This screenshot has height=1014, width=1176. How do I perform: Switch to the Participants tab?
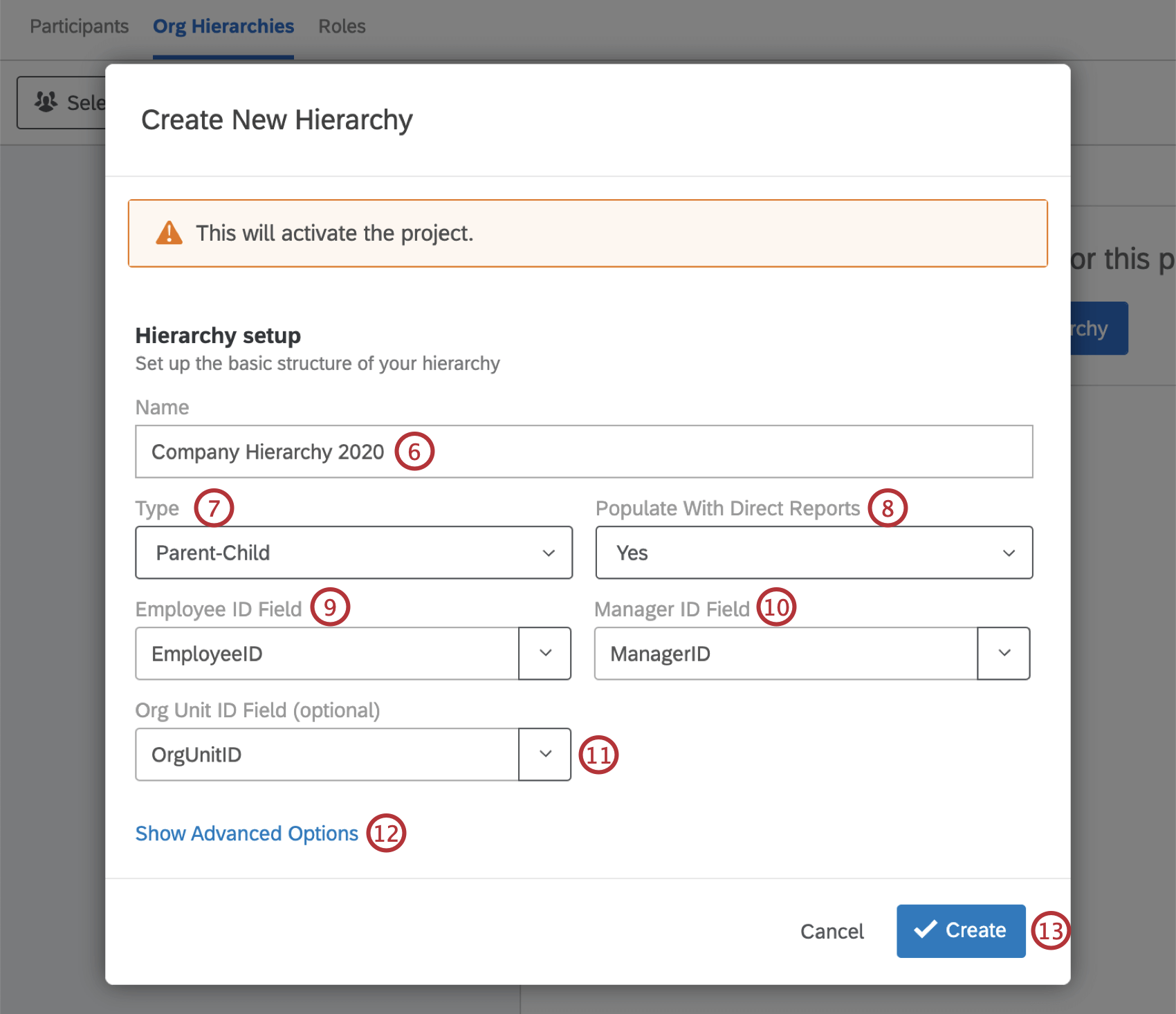78,26
